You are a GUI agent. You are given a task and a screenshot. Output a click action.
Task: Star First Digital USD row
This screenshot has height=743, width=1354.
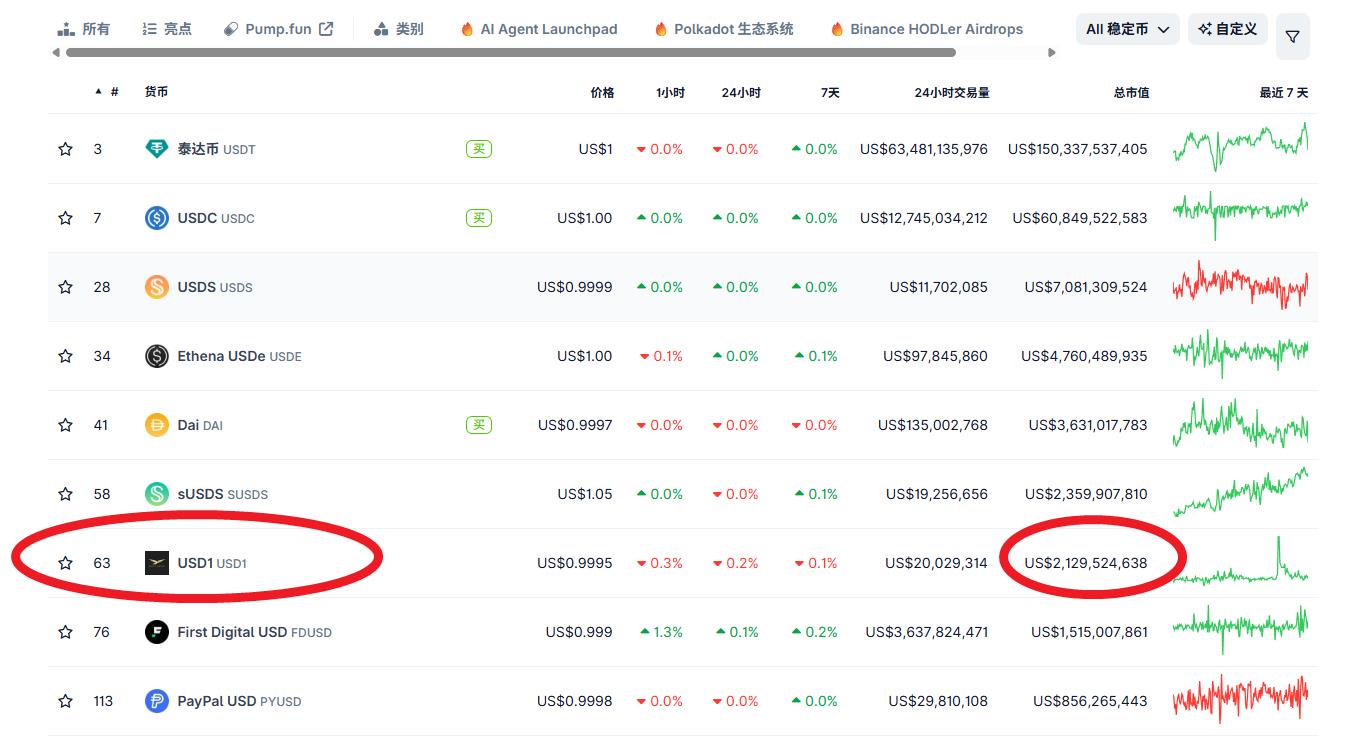[65, 632]
